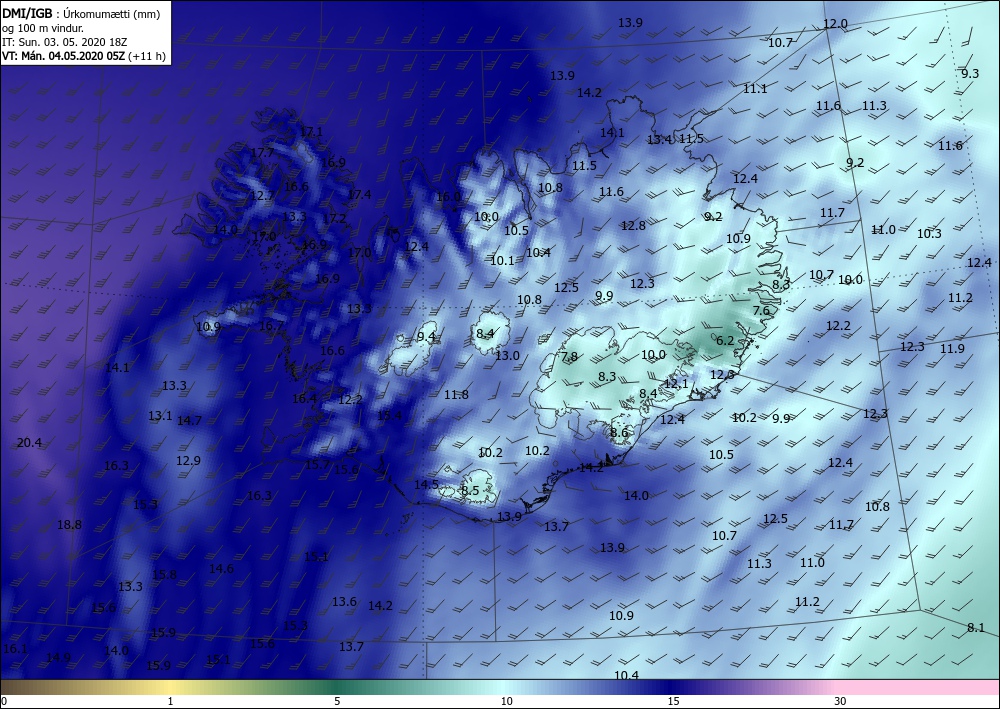This screenshot has height=709, width=1000.
Task: Click the map value '8.5' on the south glacier
Action: click(470, 490)
